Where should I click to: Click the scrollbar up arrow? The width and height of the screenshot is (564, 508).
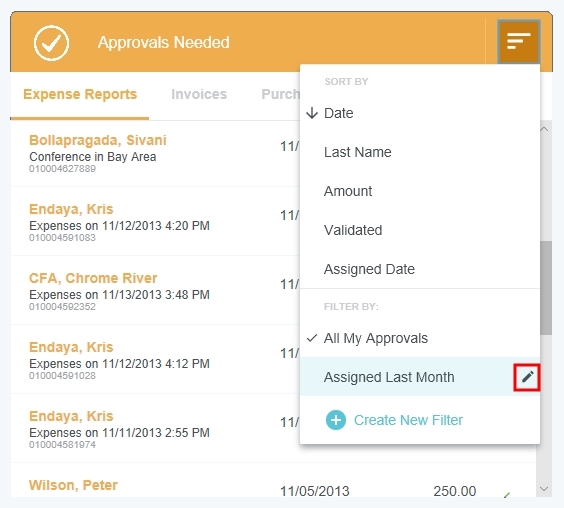click(544, 129)
